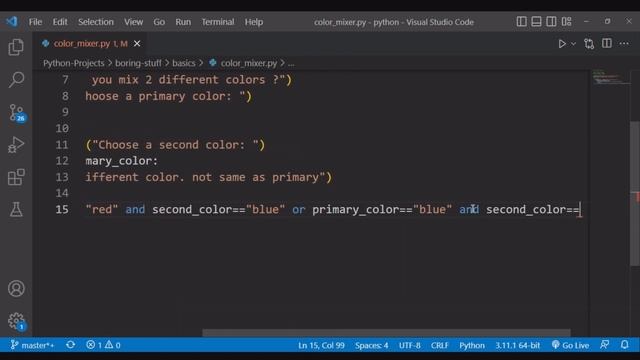Click line number 11 in the gutter
Image resolution: width=640 pixels, height=360 pixels.
[x=62, y=145]
